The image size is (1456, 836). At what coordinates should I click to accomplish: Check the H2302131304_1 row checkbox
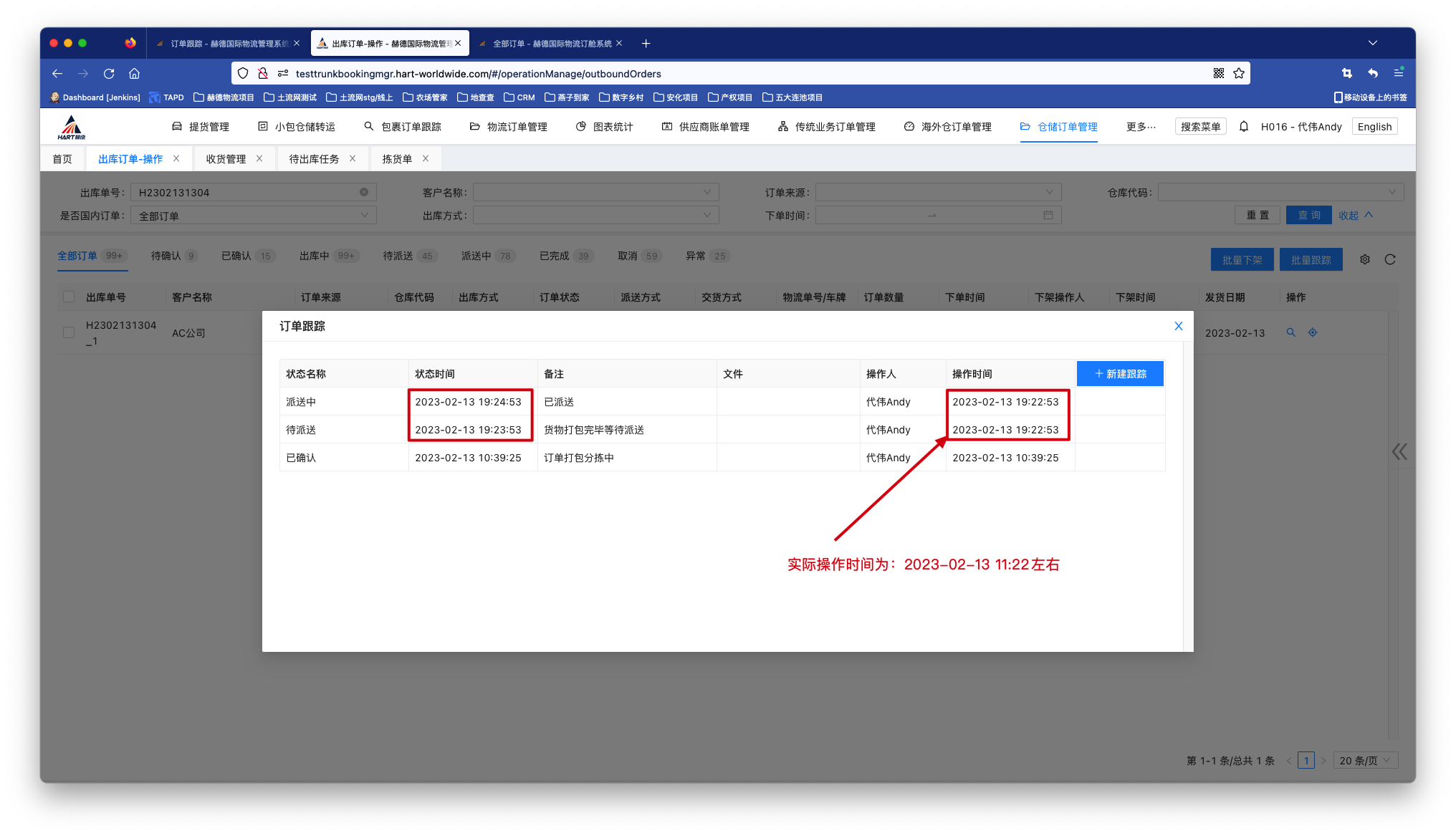tap(69, 332)
